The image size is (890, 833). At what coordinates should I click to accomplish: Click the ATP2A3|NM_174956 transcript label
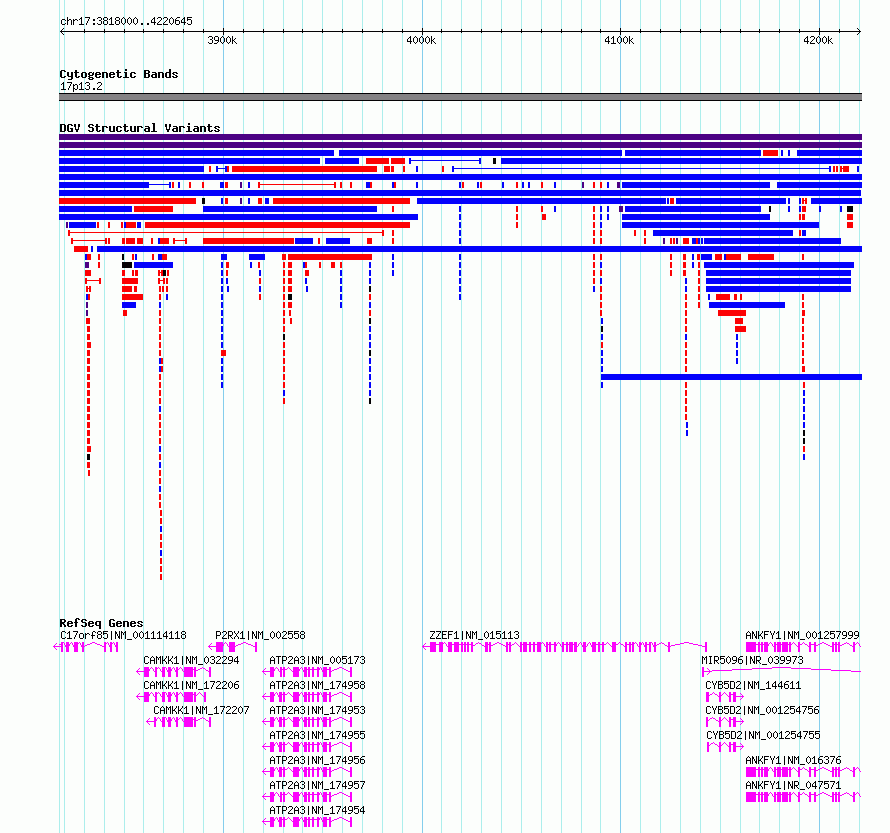point(317,760)
